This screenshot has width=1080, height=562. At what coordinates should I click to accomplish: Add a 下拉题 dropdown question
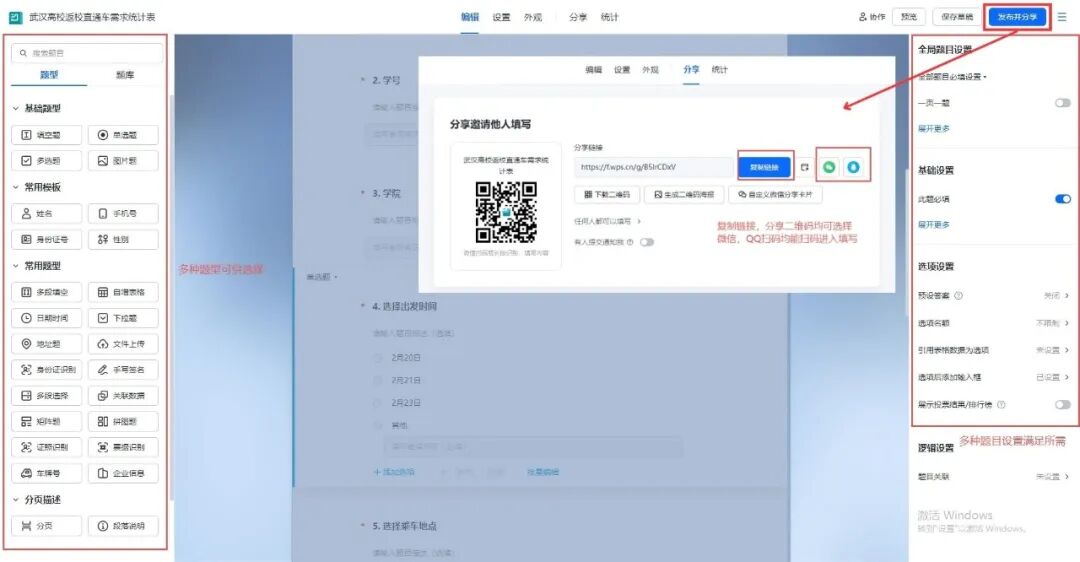tap(123, 318)
